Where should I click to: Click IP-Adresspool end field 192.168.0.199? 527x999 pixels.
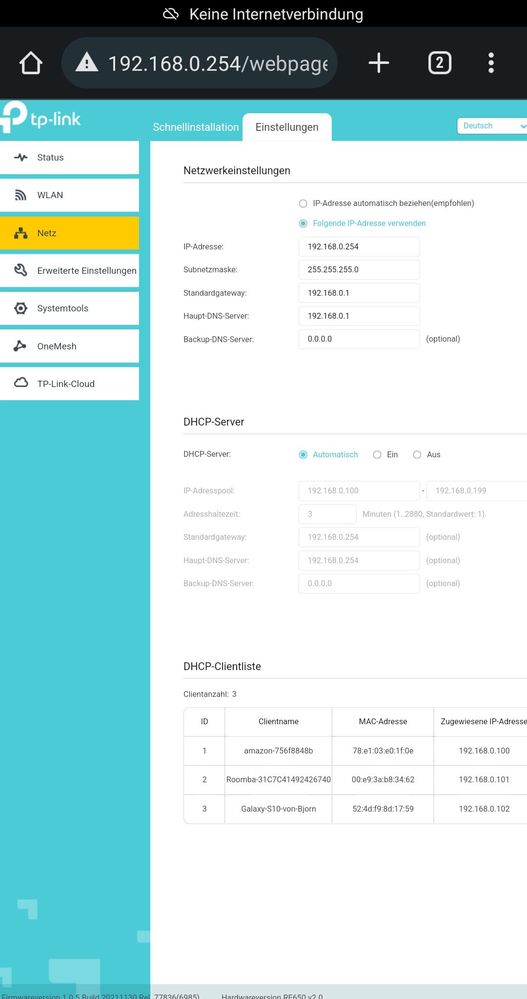[477, 491]
